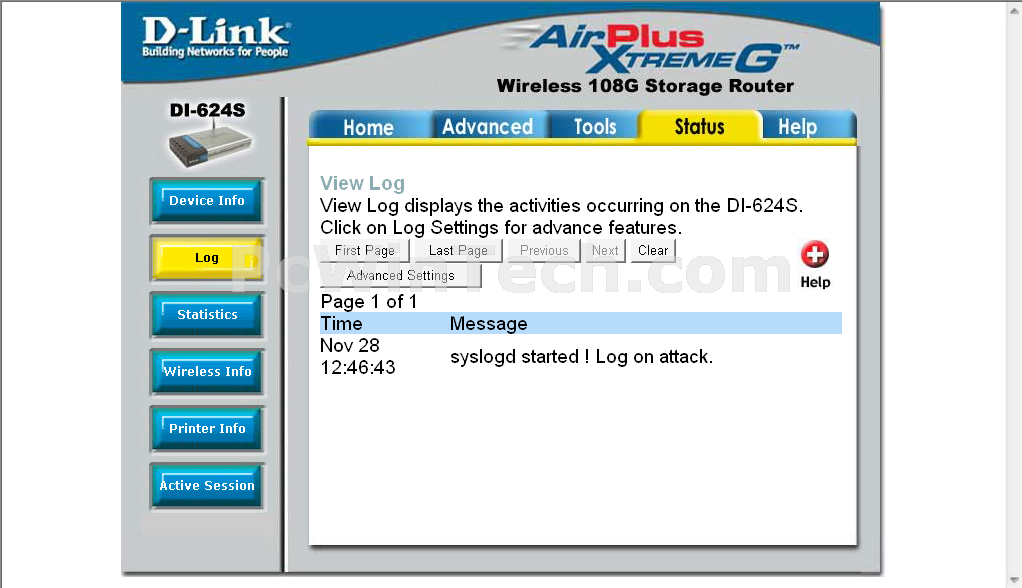Click the Next log page button
Image resolution: width=1022 pixels, height=588 pixels.
tap(605, 250)
